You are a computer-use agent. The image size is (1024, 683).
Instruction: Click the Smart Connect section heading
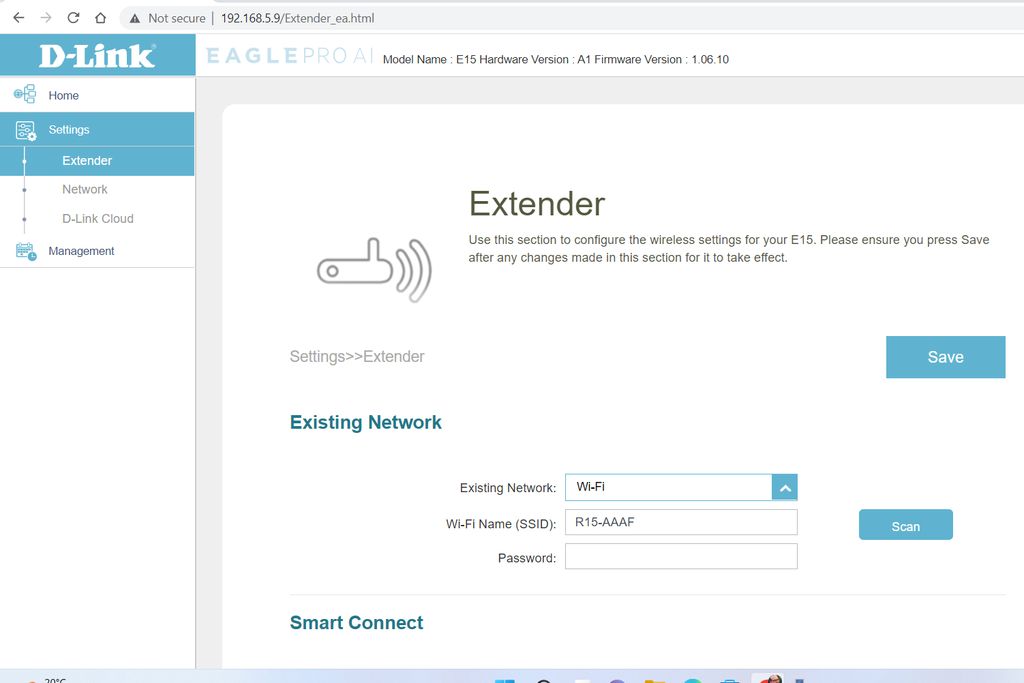pyautogui.click(x=356, y=623)
